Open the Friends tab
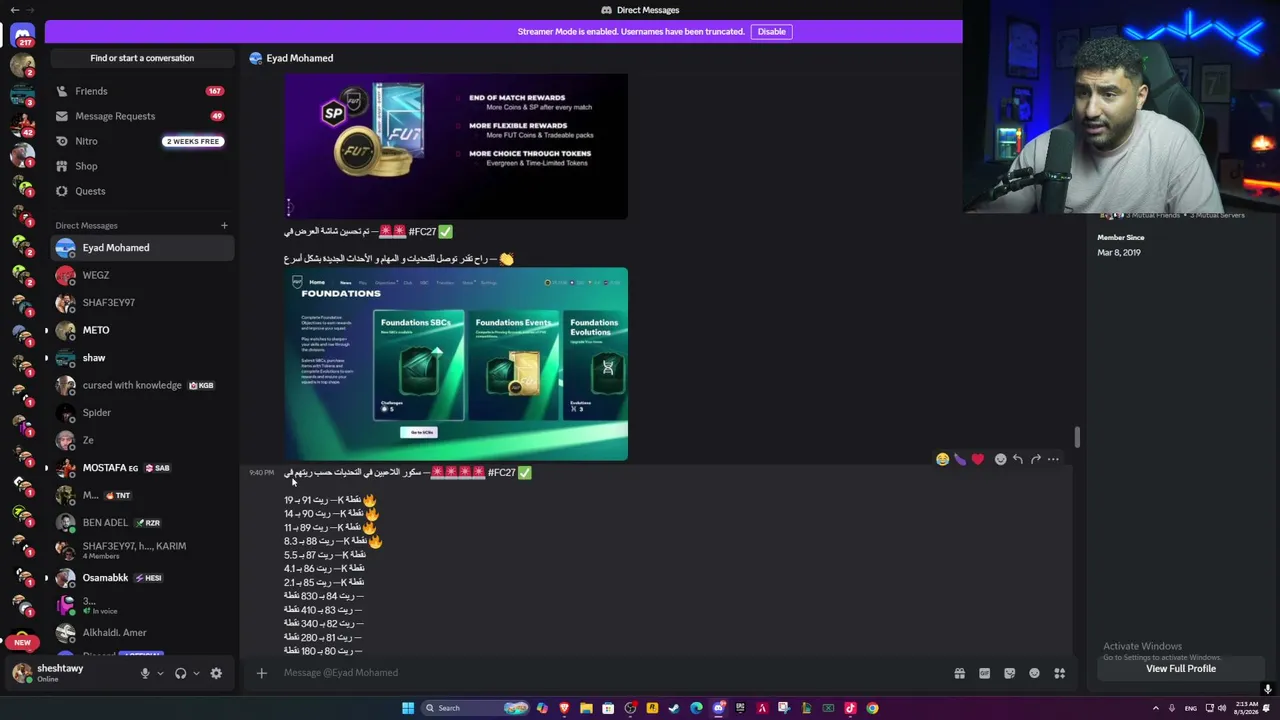1280x720 pixels. click(x=142, y=91)
